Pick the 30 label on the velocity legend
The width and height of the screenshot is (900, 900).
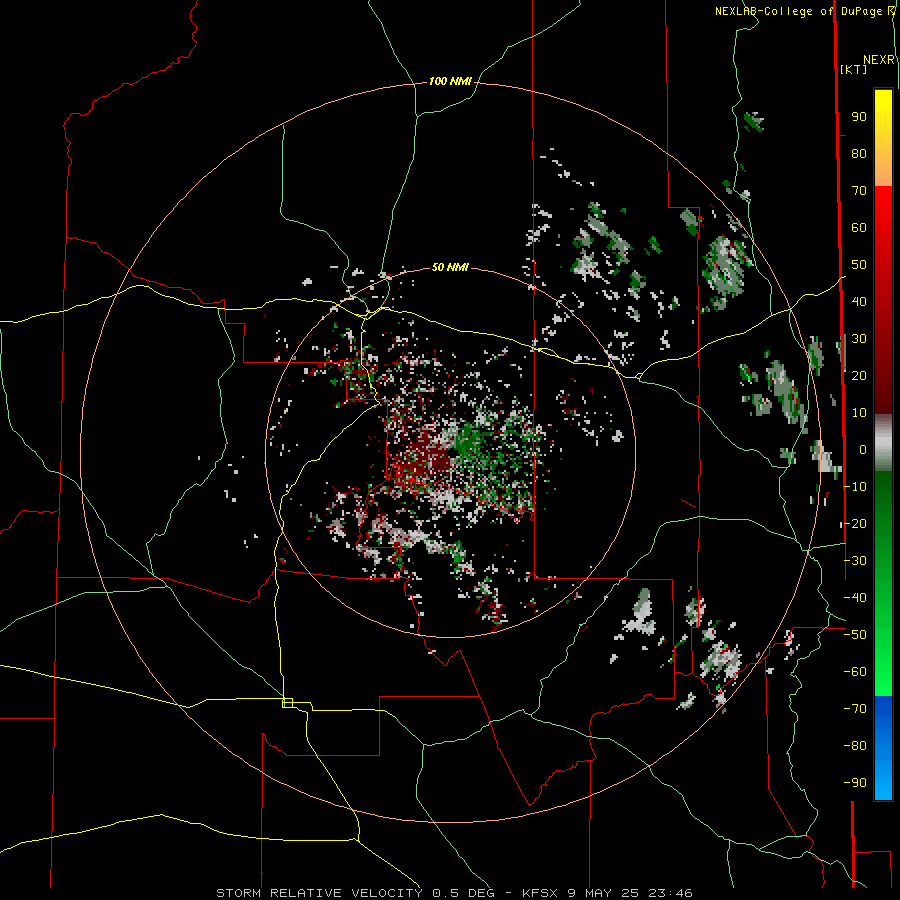click(859, 339)
